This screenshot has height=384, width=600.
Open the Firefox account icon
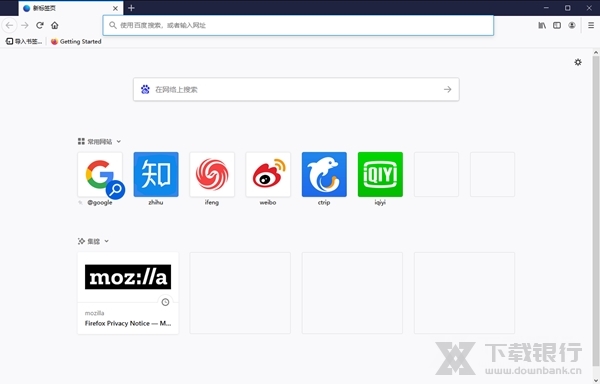click(x=572, y=25)
